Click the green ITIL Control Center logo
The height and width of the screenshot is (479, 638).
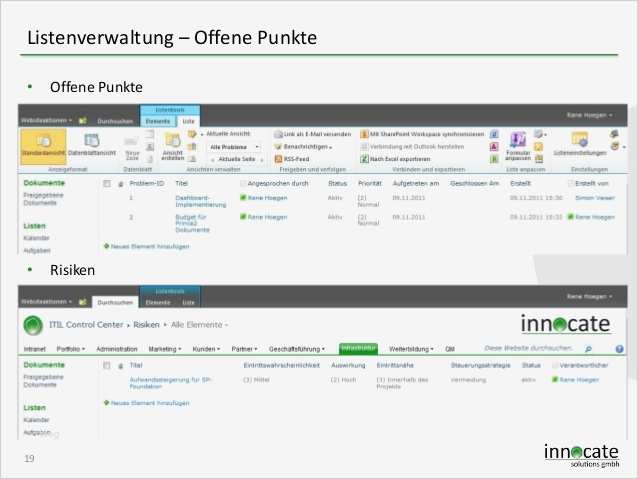tap(33, 325)
